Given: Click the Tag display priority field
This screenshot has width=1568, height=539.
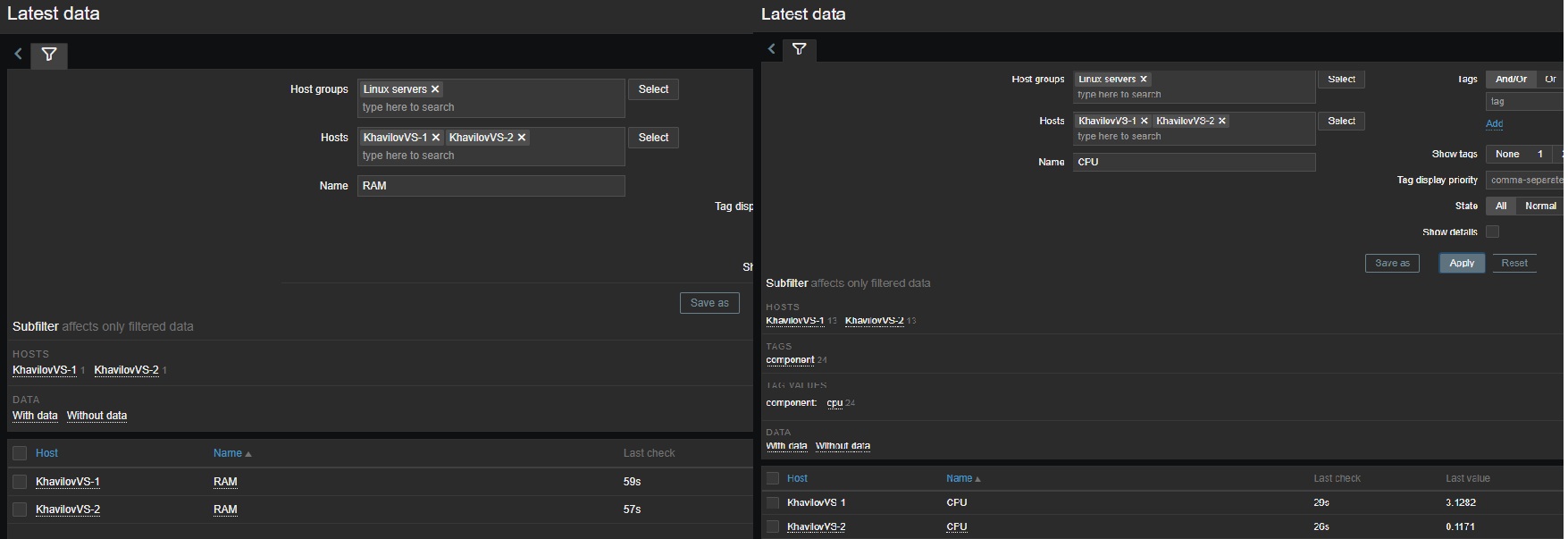Looking at the screenshot, I should [x=1525, y=180].
